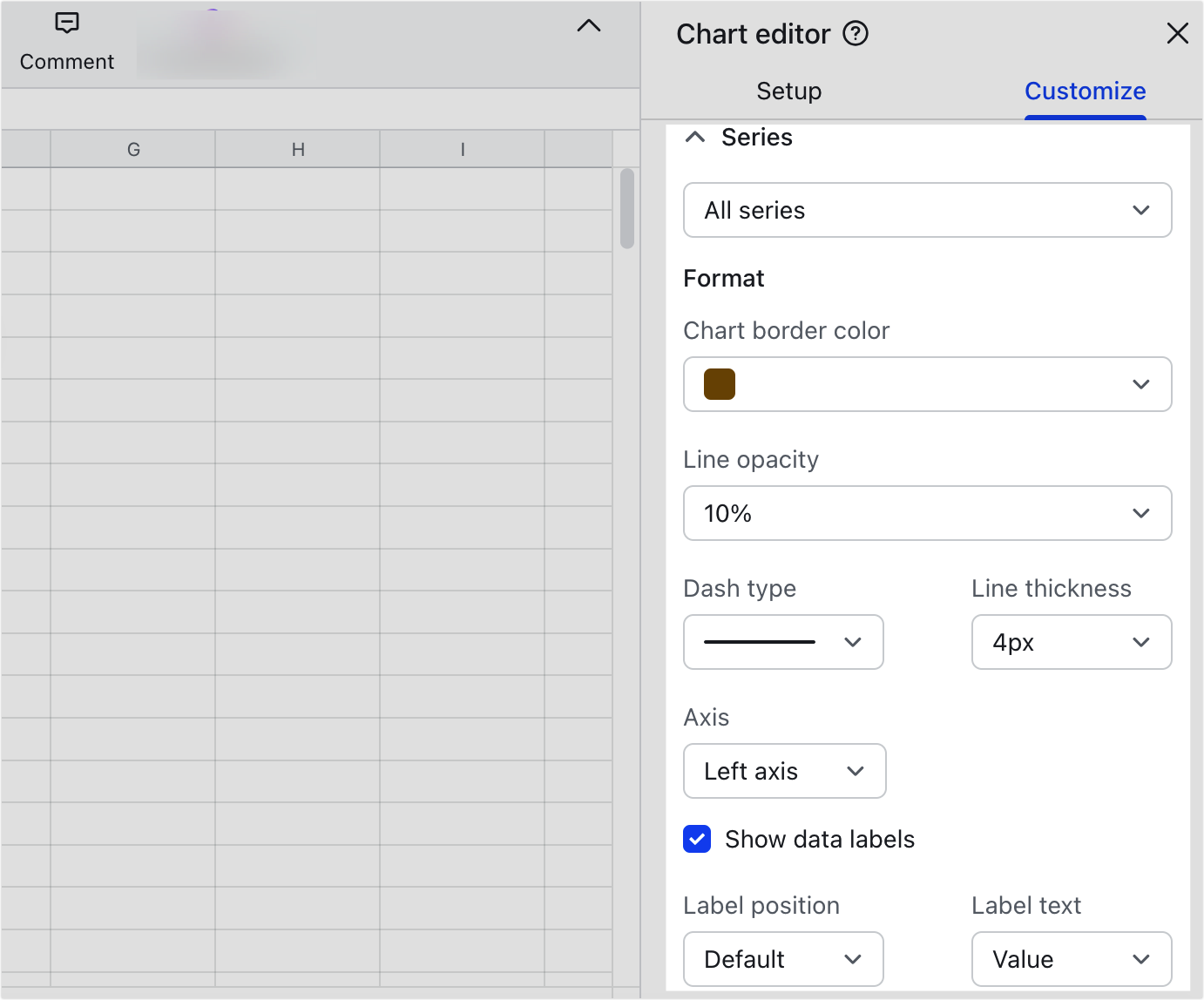Open the Axis dropdown showing Left axis
The height and width of the screenshot is (1000, 1204).
coord(784,771)
